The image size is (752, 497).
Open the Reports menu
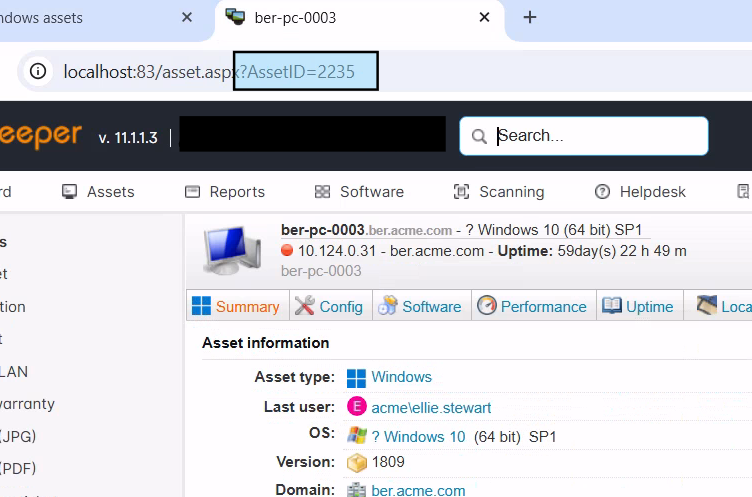(224, 192)
